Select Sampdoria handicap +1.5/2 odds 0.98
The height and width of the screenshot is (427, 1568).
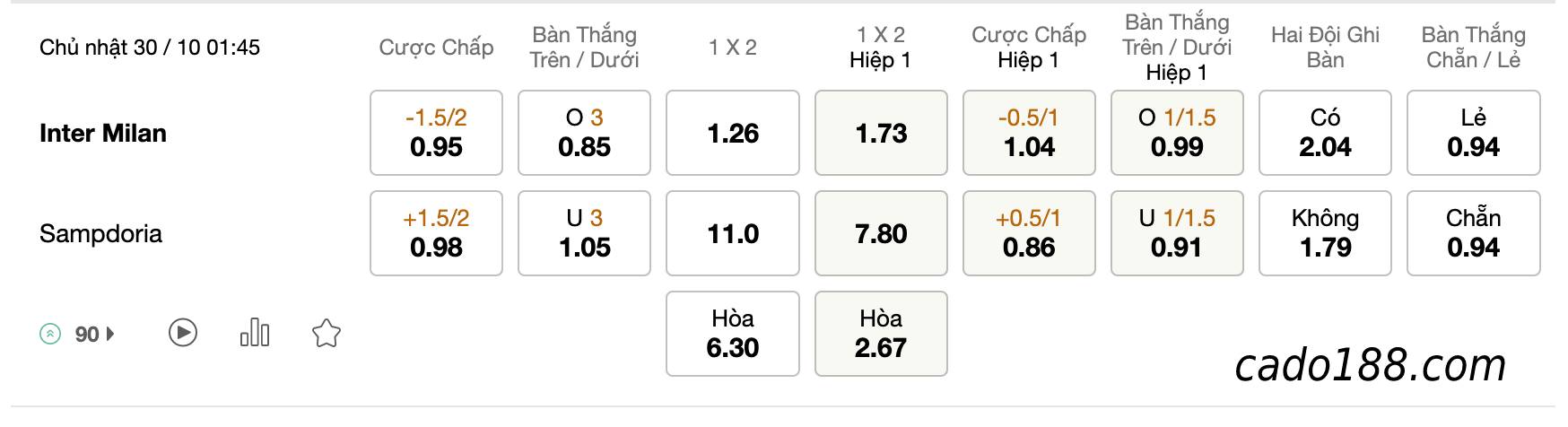[436, 233]
